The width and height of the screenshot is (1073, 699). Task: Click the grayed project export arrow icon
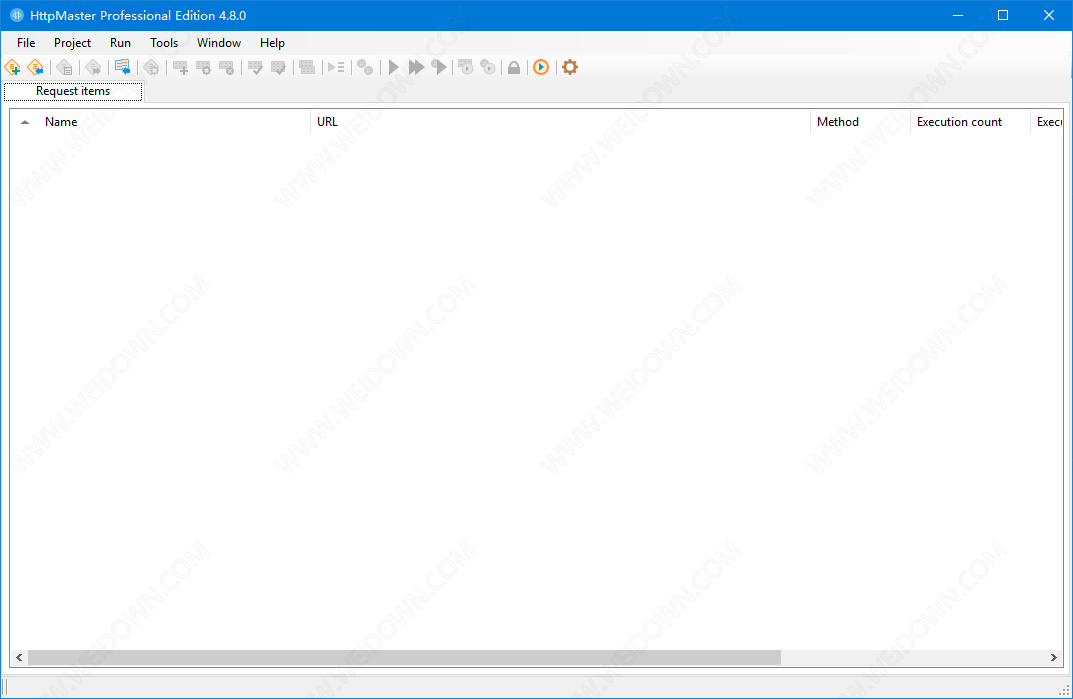click(93, 67)
